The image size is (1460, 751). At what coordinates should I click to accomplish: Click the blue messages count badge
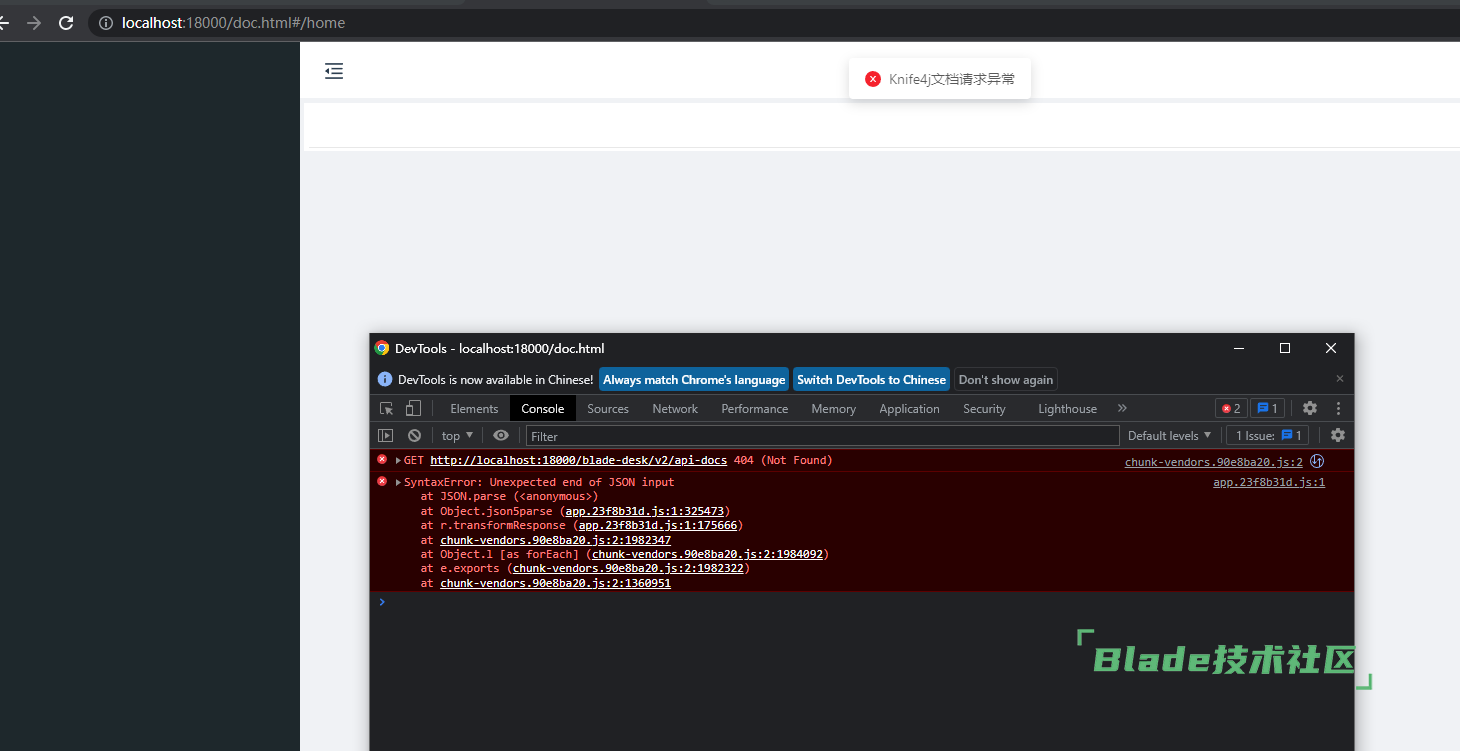1267,408
